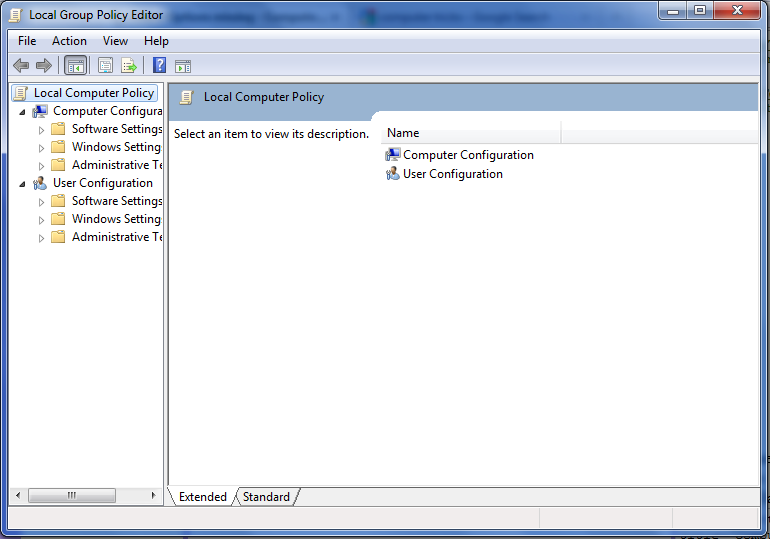
Task: Select User Configuration label in the tree
Action: [x=103, y=183]
